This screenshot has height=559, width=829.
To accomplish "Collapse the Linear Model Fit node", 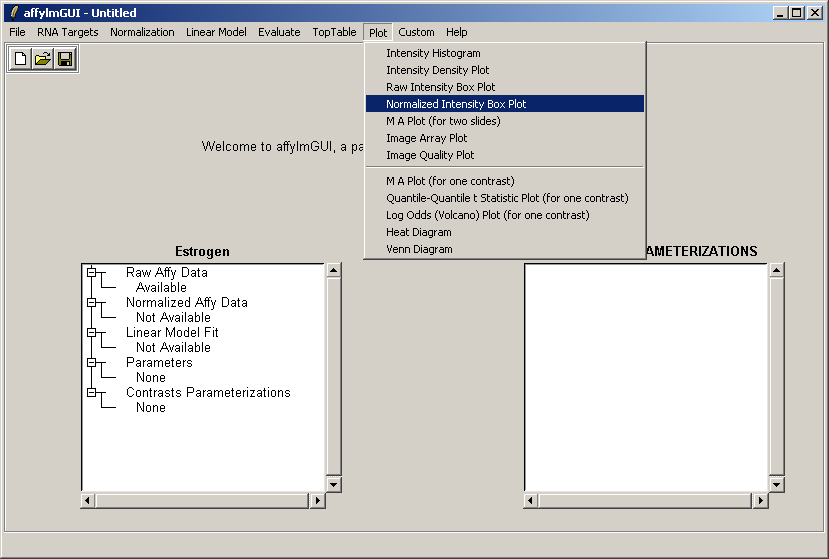I will [91, 332].
